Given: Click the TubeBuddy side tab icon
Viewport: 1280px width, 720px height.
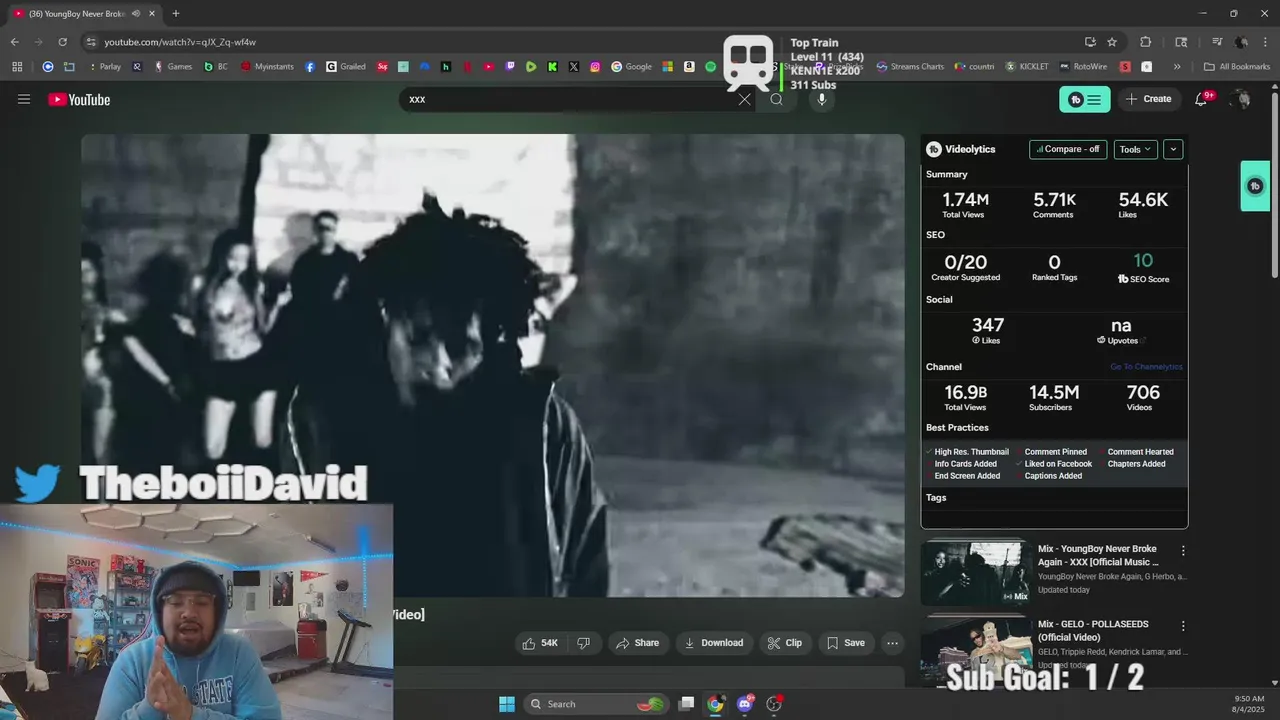Looking at the screenshot, I should (1255, 186).
